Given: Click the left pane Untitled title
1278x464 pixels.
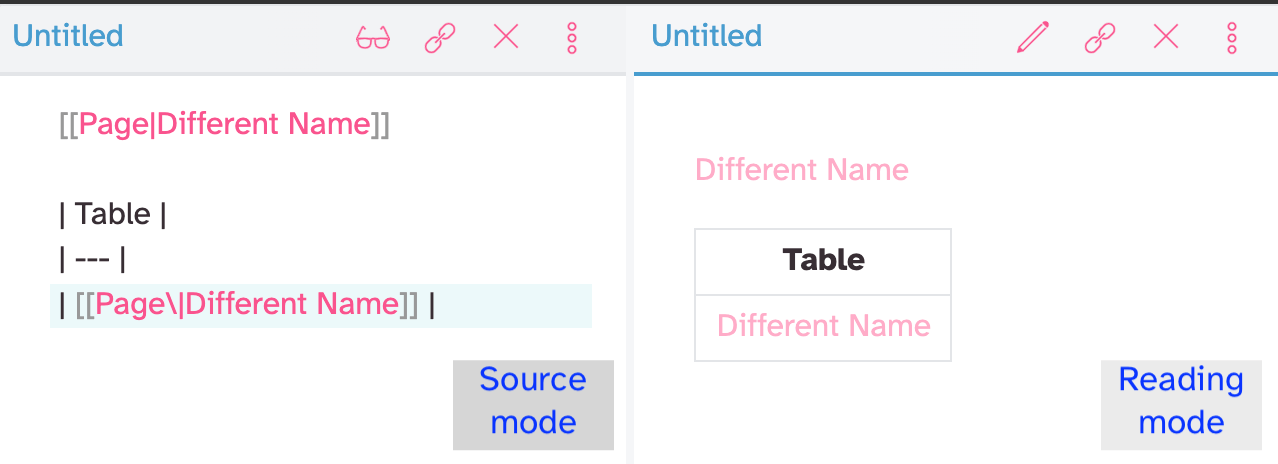Looking at the screenshot, I should point(68,36).
